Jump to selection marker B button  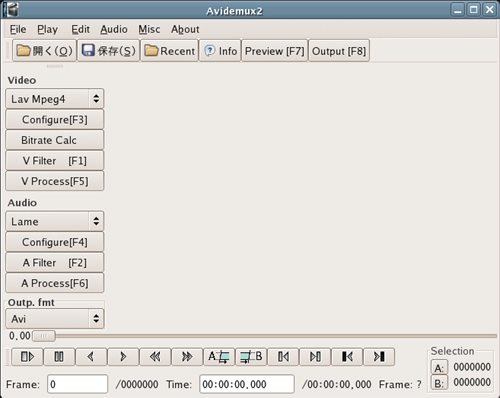tap(439, 383)
